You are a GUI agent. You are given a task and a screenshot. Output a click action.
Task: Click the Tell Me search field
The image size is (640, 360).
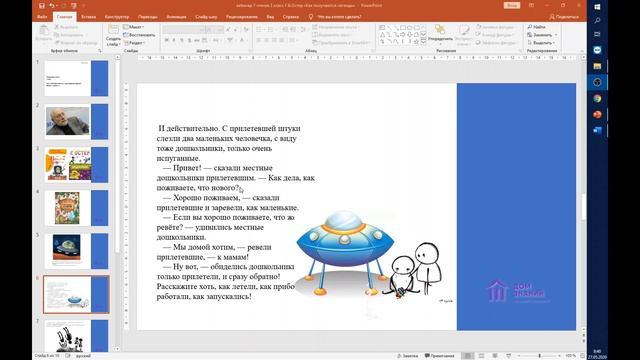pos(339,17)
